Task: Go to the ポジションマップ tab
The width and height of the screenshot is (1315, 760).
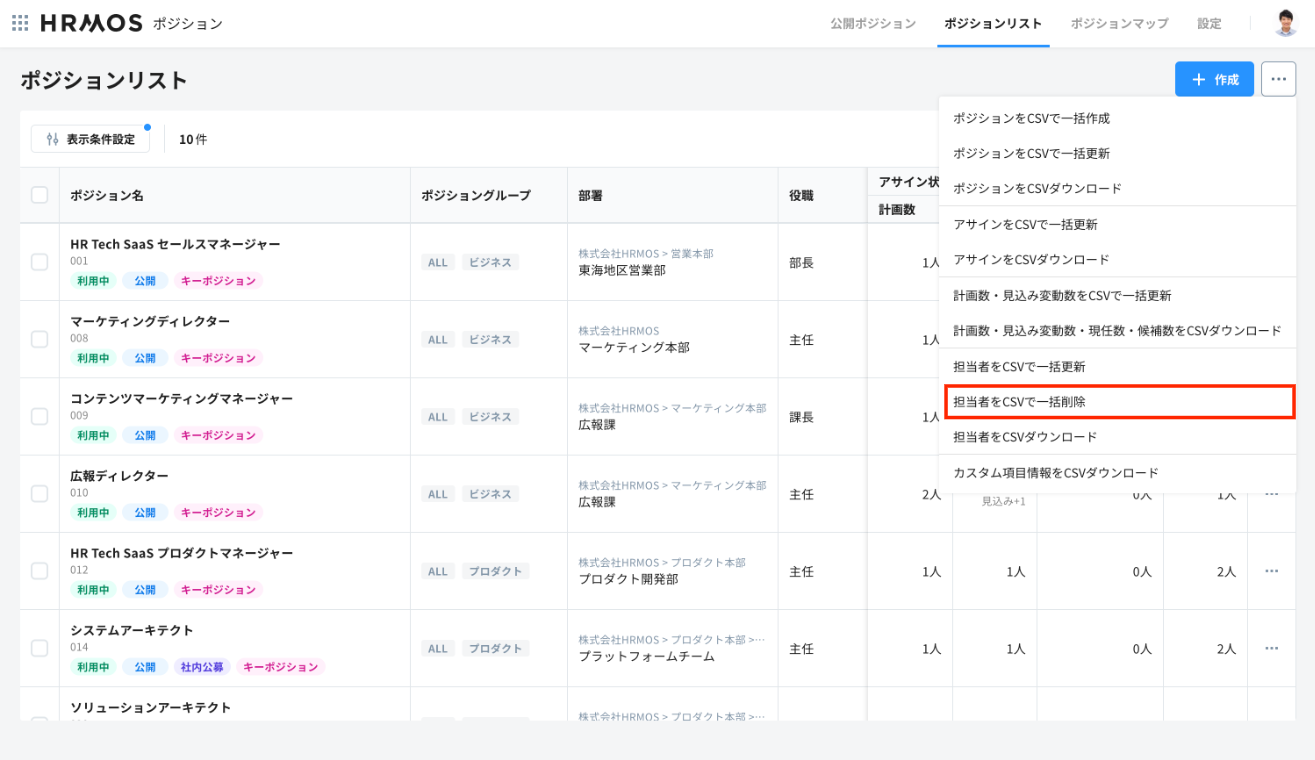Action: click(1119, 23)
